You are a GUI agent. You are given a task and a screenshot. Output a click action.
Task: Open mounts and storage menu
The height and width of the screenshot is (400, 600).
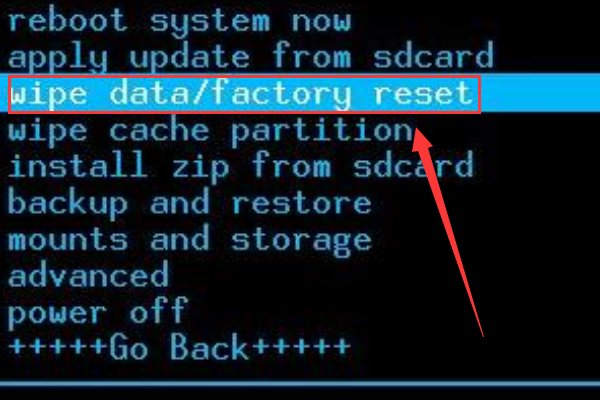pyautogui.click(x=189, y=240)
